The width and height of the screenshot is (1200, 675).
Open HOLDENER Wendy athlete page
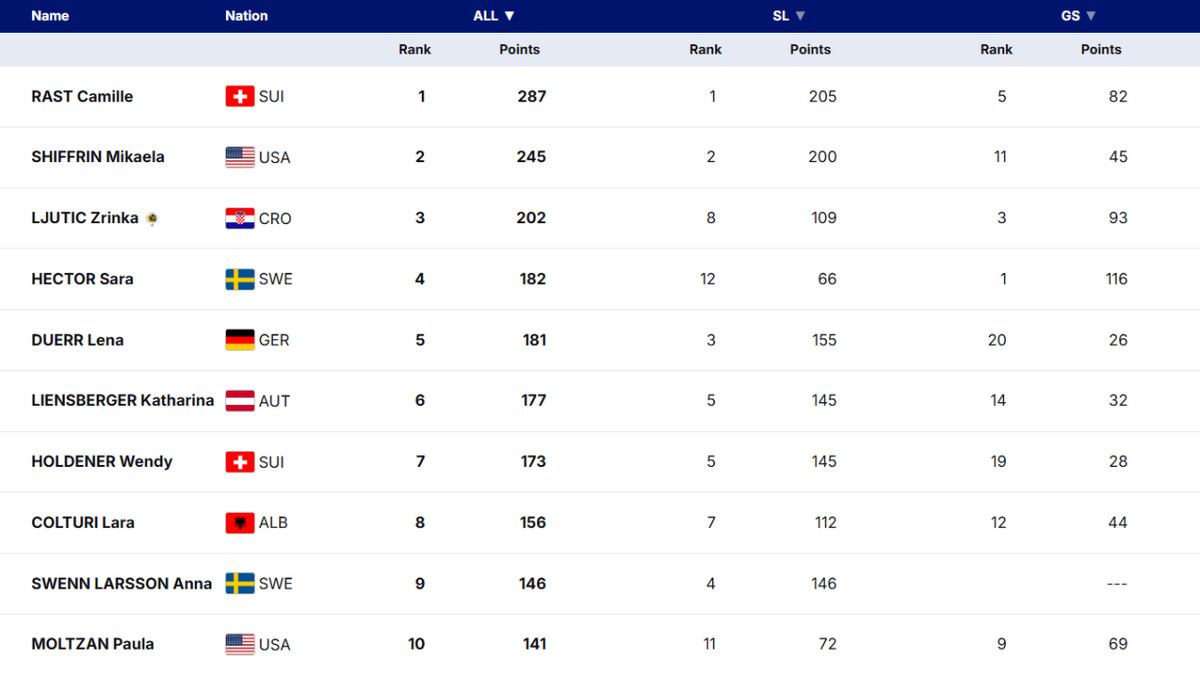tap(102, 461)
